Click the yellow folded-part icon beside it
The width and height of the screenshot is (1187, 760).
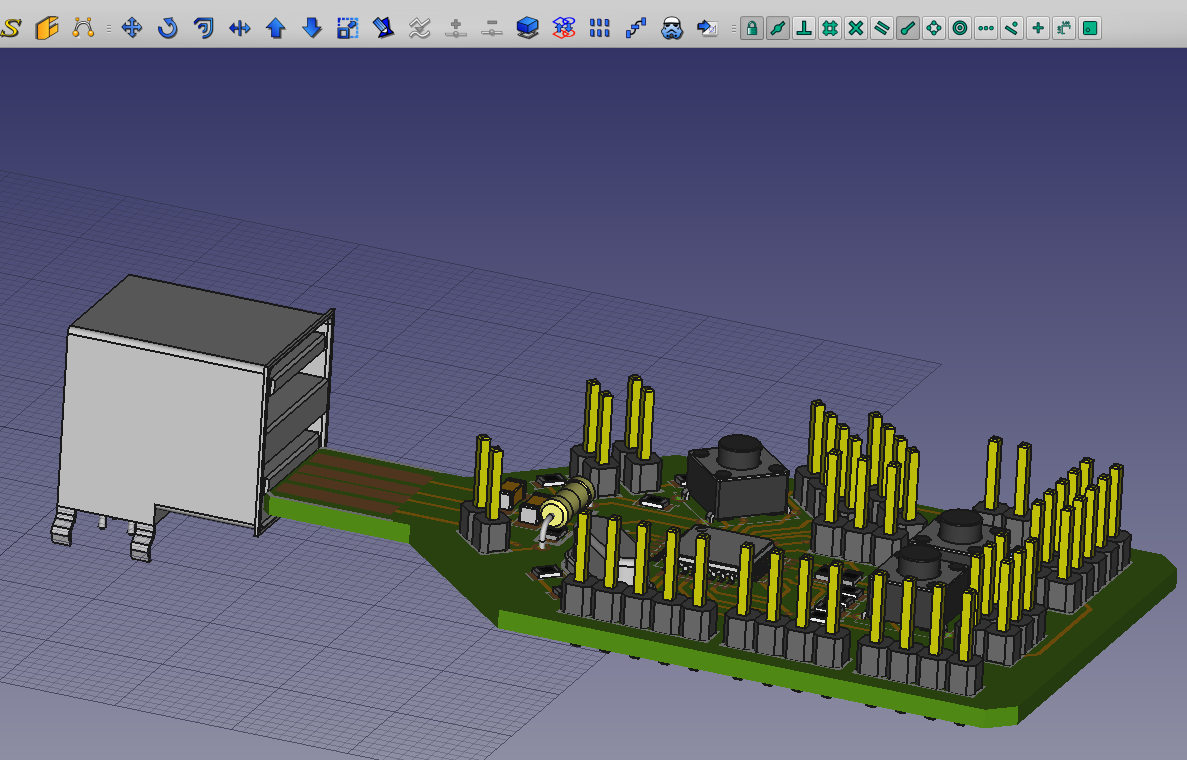pos(48,28)
